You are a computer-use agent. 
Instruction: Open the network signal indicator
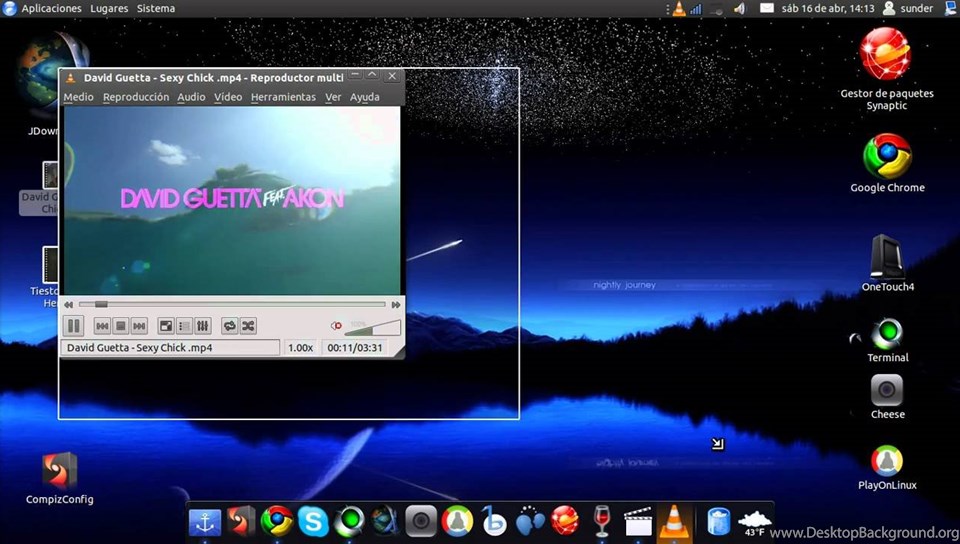(x=696, y=9)
